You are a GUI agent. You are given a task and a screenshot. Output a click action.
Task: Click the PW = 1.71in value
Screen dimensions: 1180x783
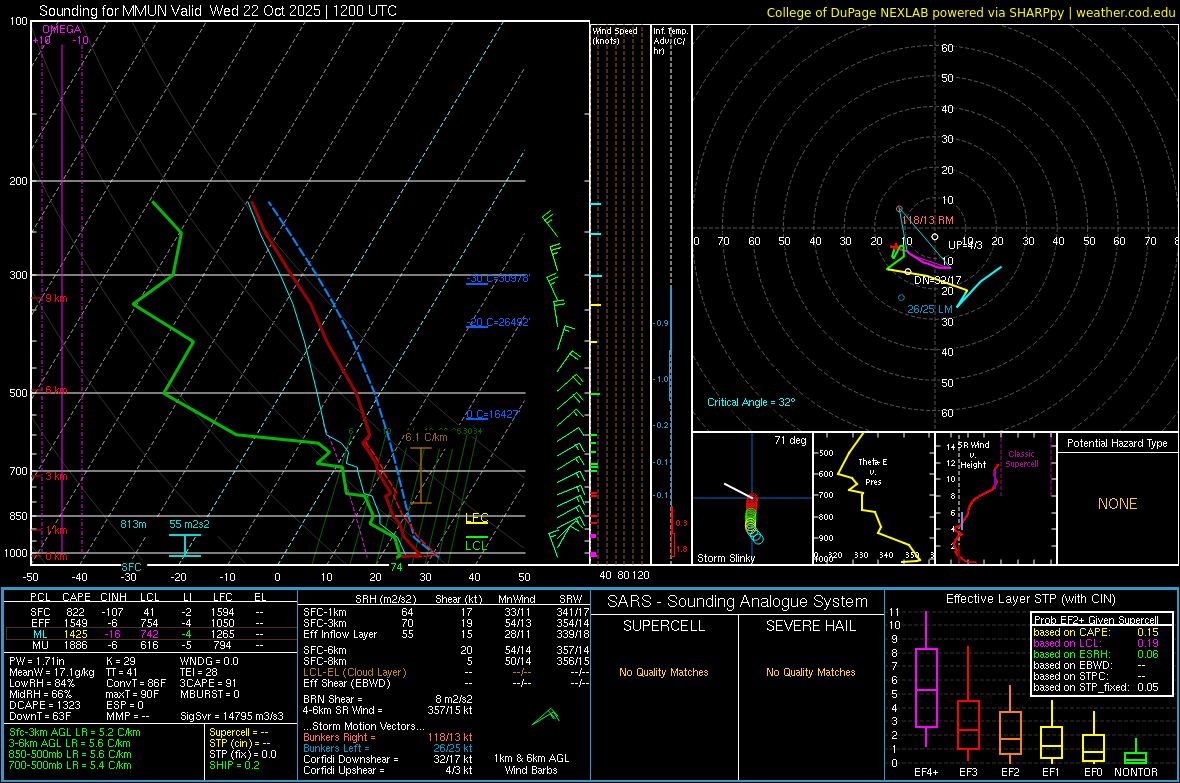37,661
